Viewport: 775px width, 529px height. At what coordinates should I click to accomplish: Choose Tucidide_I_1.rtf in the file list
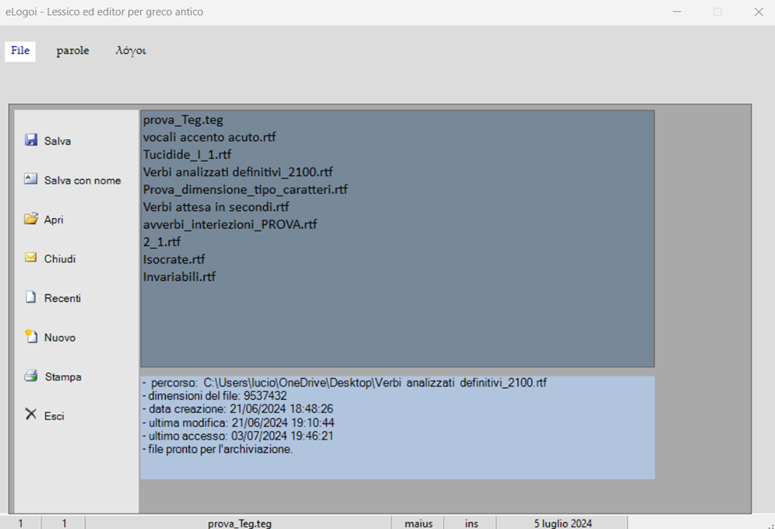[187, 155]
